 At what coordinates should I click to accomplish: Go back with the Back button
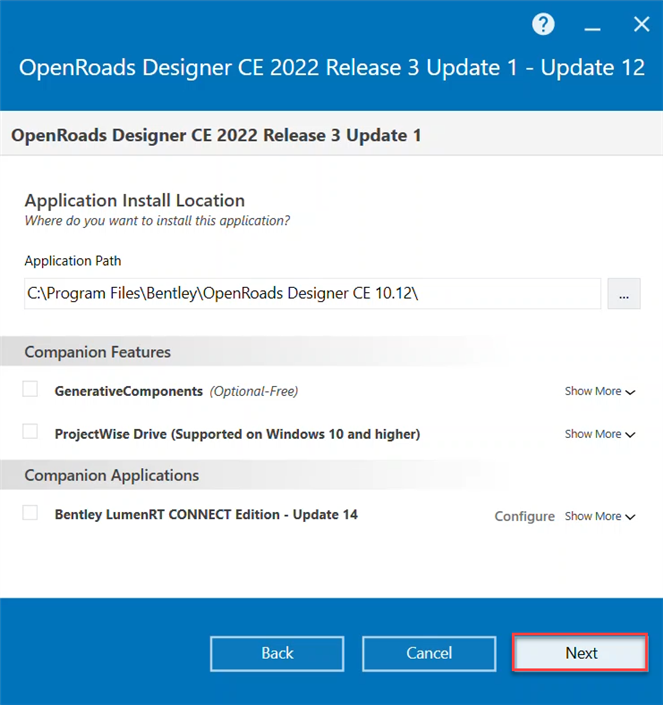pos(277,653)
